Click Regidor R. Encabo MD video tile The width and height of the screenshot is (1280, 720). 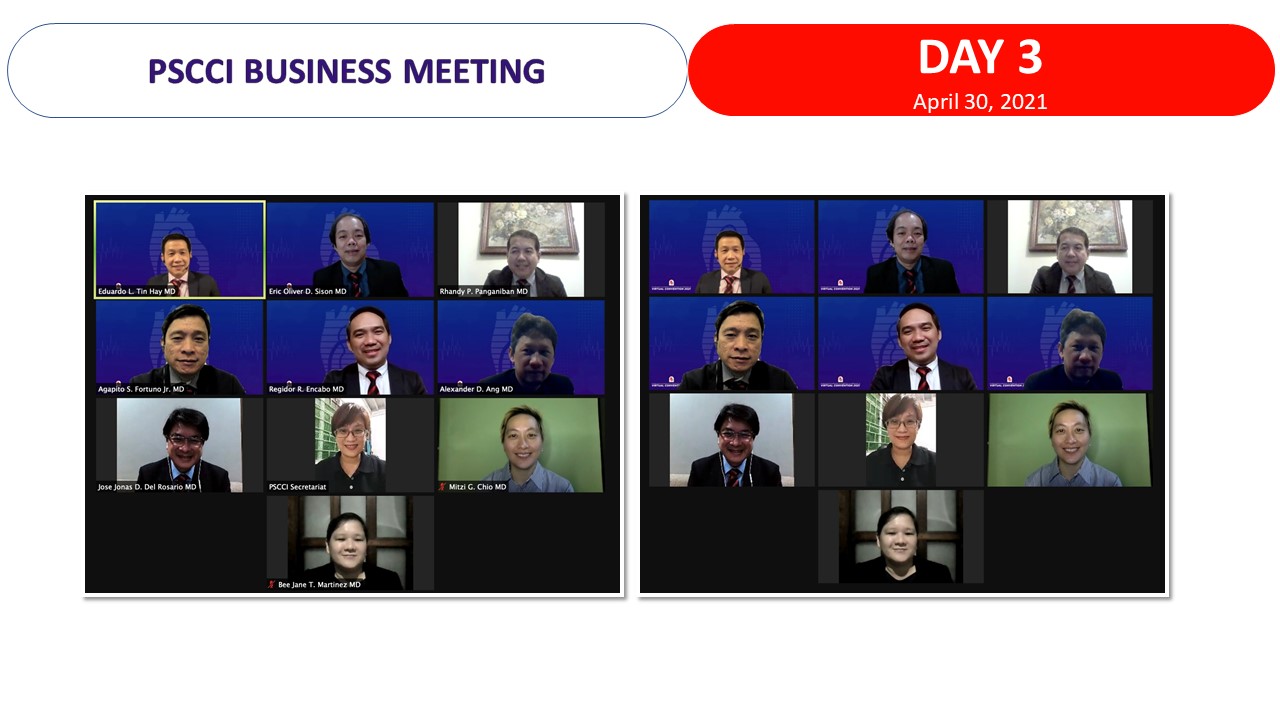pos(350,347)
